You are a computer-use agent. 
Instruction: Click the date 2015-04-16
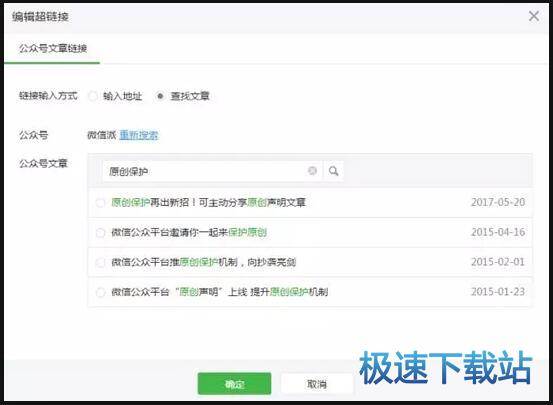[498, 232]
